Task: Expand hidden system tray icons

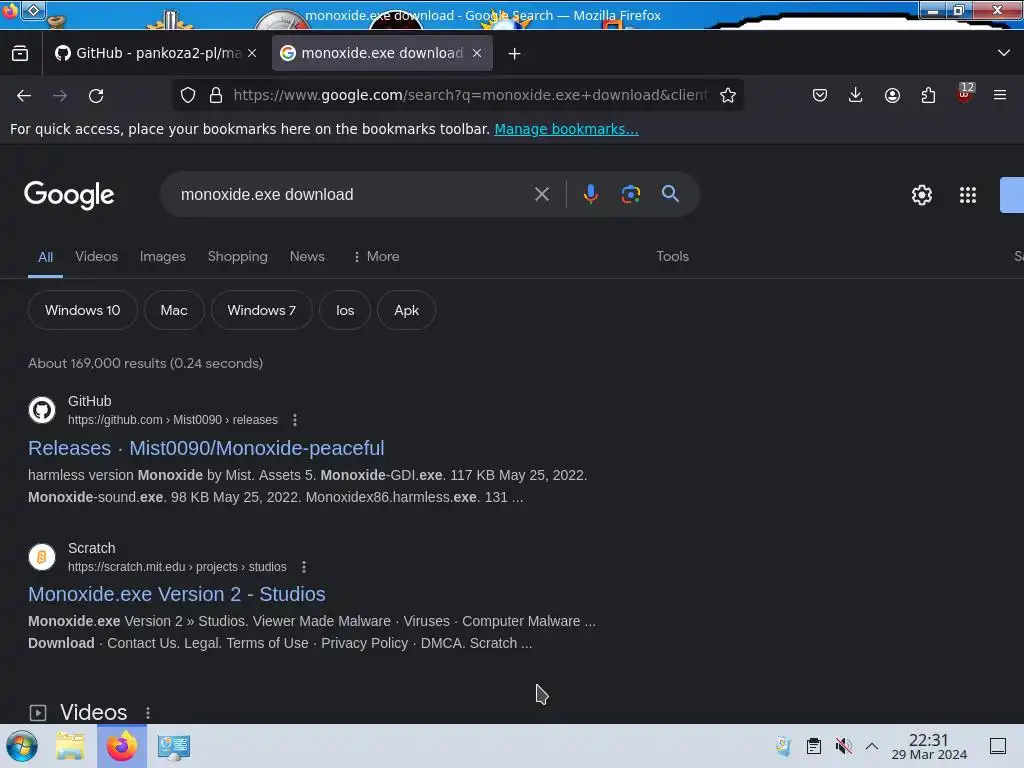Action: tap(872, 746)
